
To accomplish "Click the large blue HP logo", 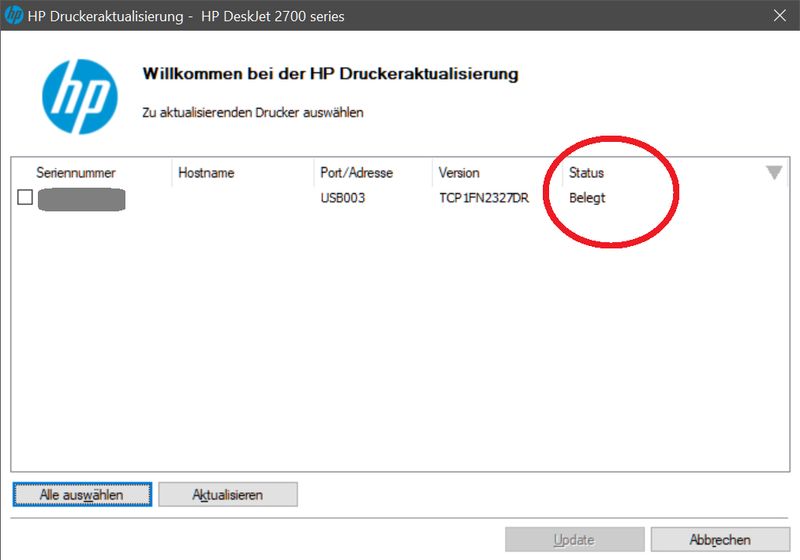I will click(x=80, y=97).
